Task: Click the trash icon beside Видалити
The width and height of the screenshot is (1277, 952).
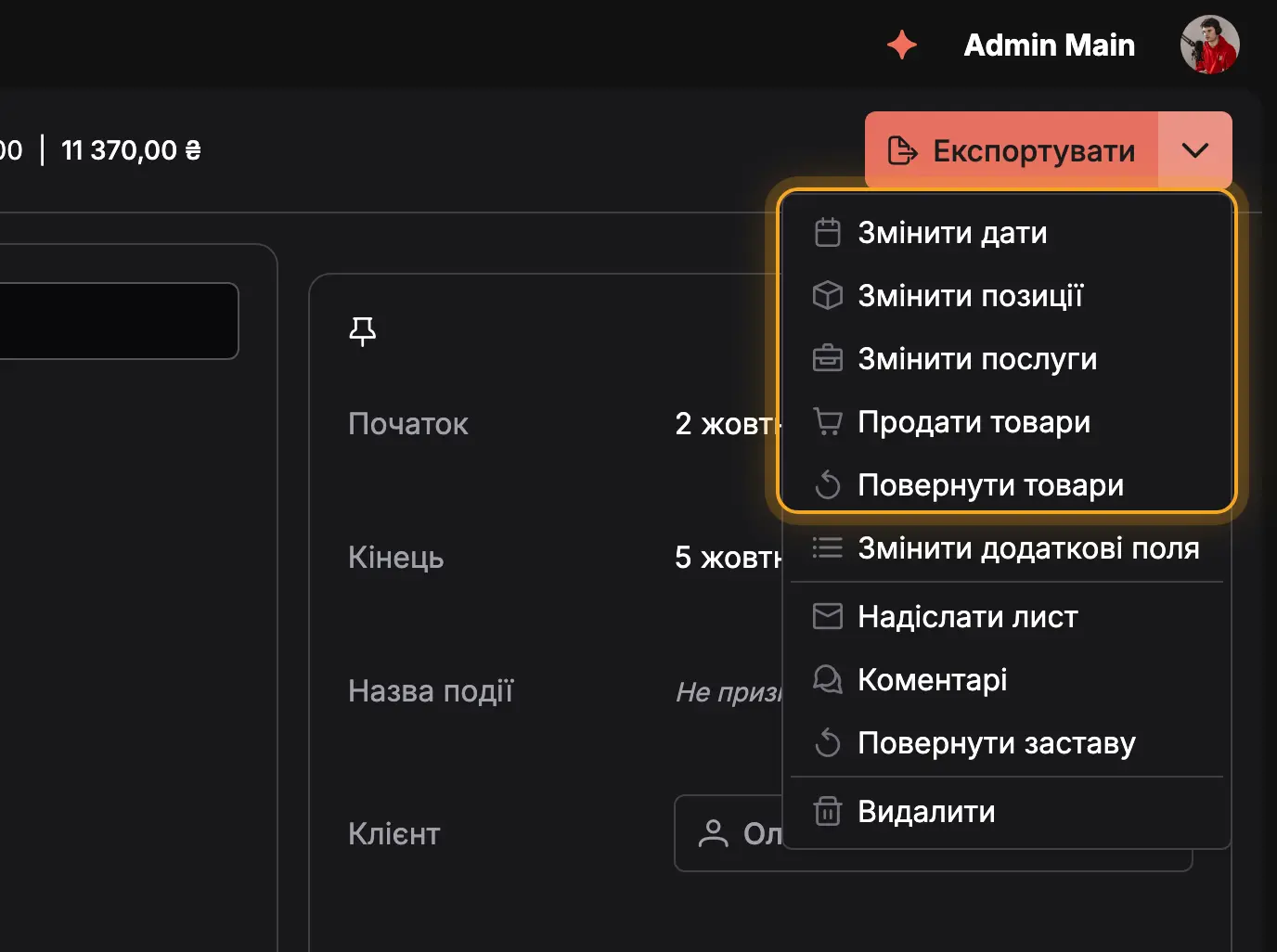Action: point(827,811)
